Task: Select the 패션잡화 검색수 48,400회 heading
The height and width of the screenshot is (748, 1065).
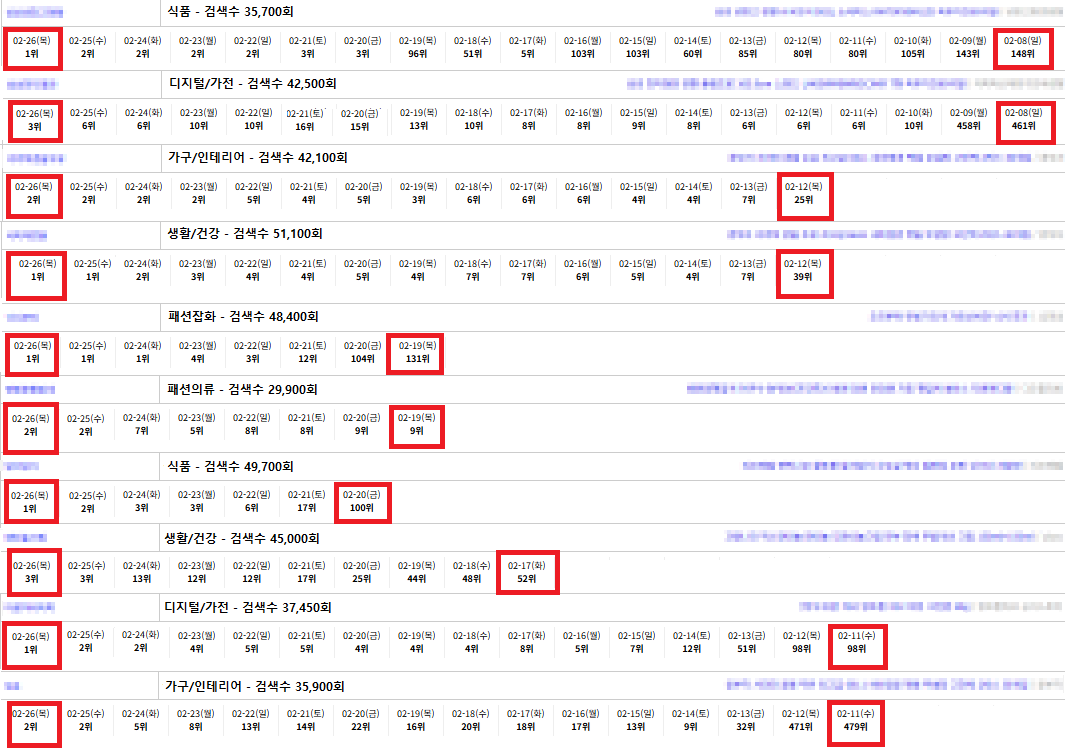Action: click(x=242, y=316)
